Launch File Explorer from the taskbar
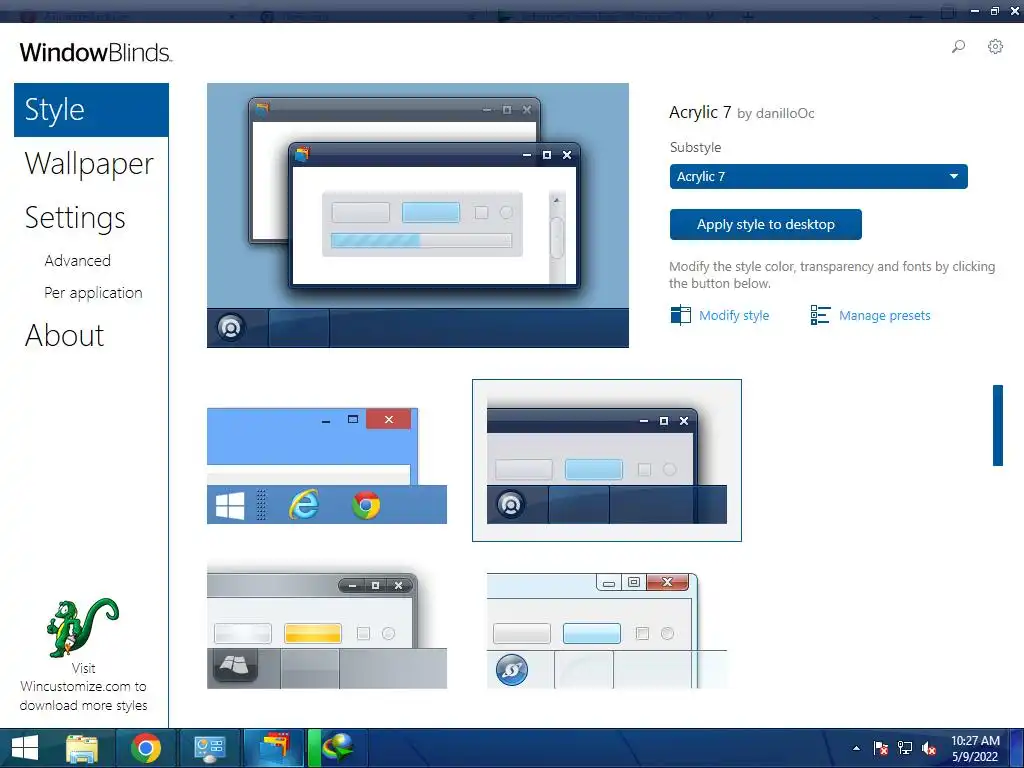1024x768 pixels. (82, 748)
